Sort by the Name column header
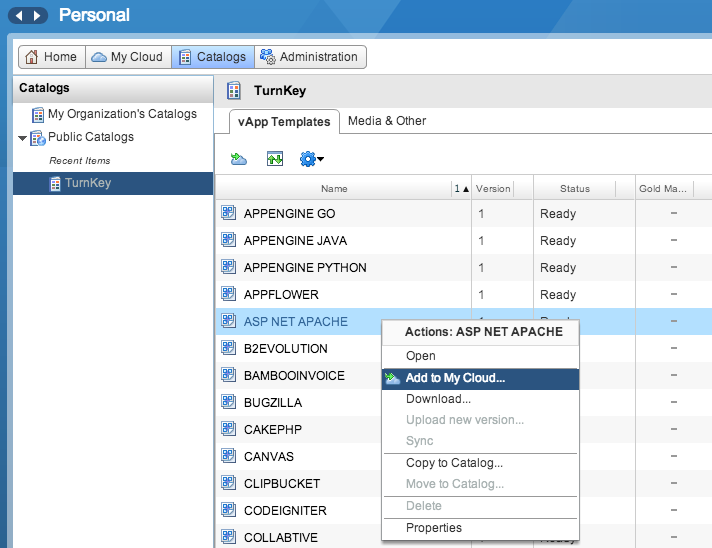This screenshot has width=712, height=548. pyautogui.click(x=334, y=188)
